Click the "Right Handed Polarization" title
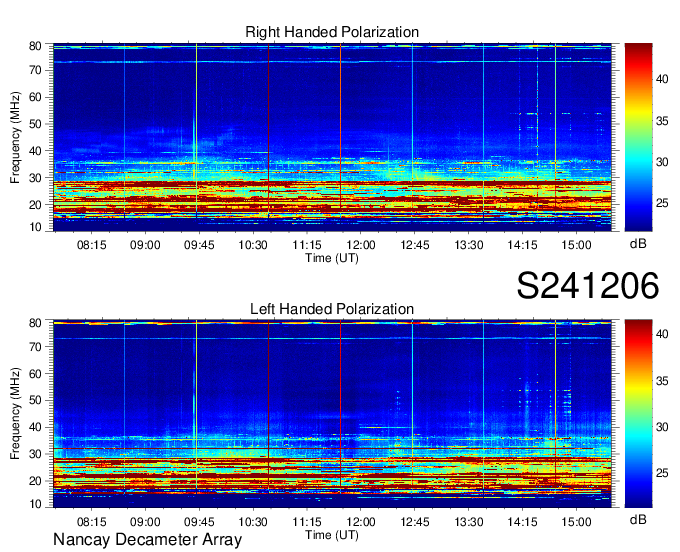Image resolution: width=680 pixels, height=552 pixels. (332, 32)
